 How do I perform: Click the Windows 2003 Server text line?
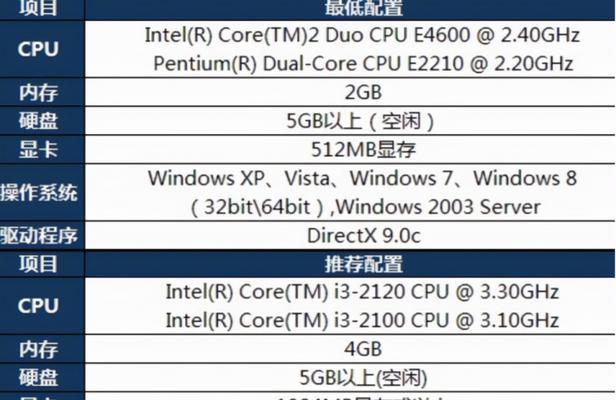tap(365, 207)
